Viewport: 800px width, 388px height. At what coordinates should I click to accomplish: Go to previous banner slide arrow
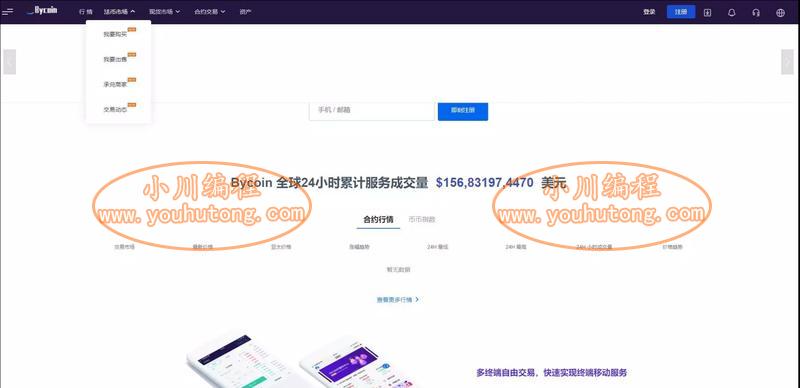coord(10,62)
